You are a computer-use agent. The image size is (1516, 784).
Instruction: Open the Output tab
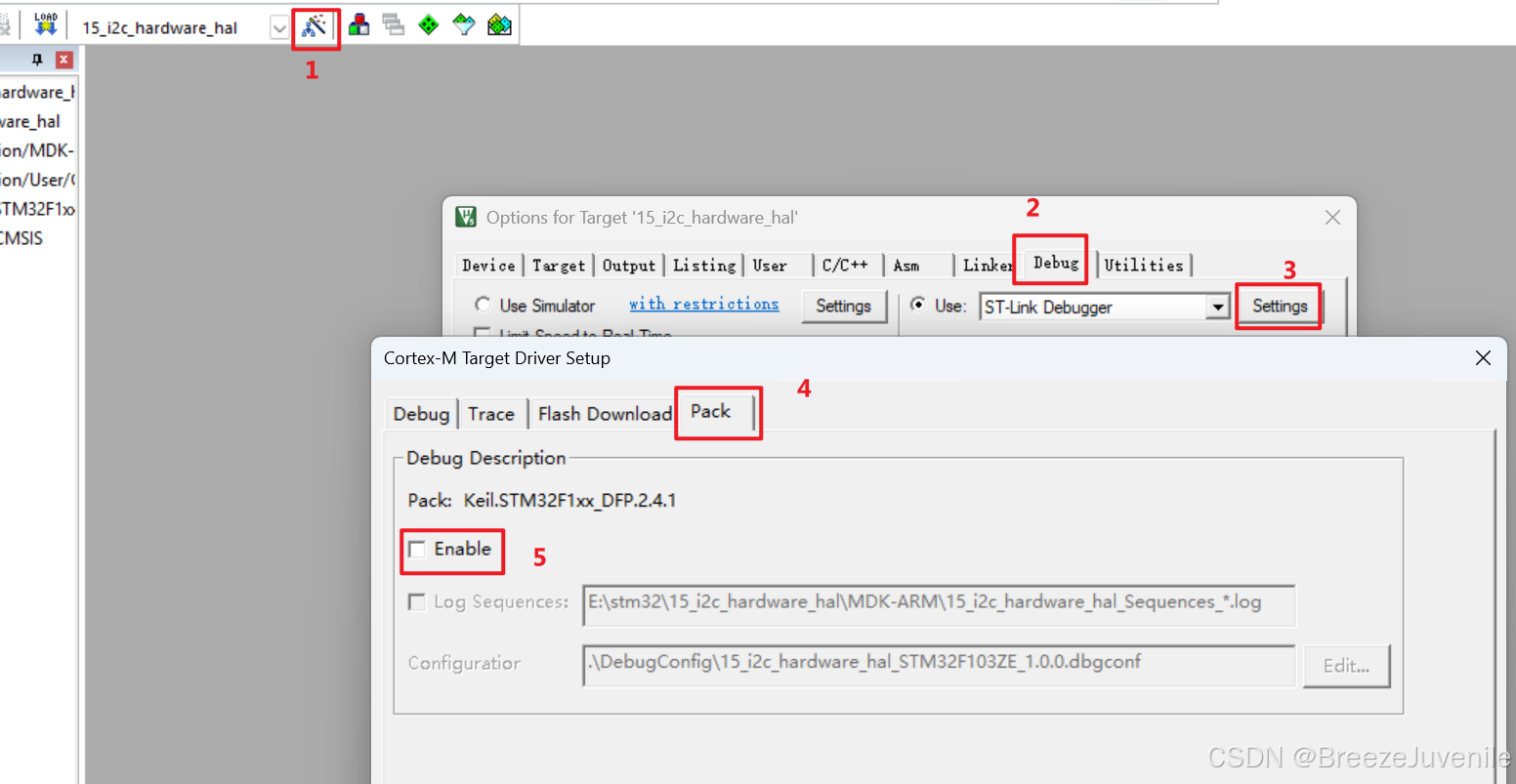pos(629,266)
